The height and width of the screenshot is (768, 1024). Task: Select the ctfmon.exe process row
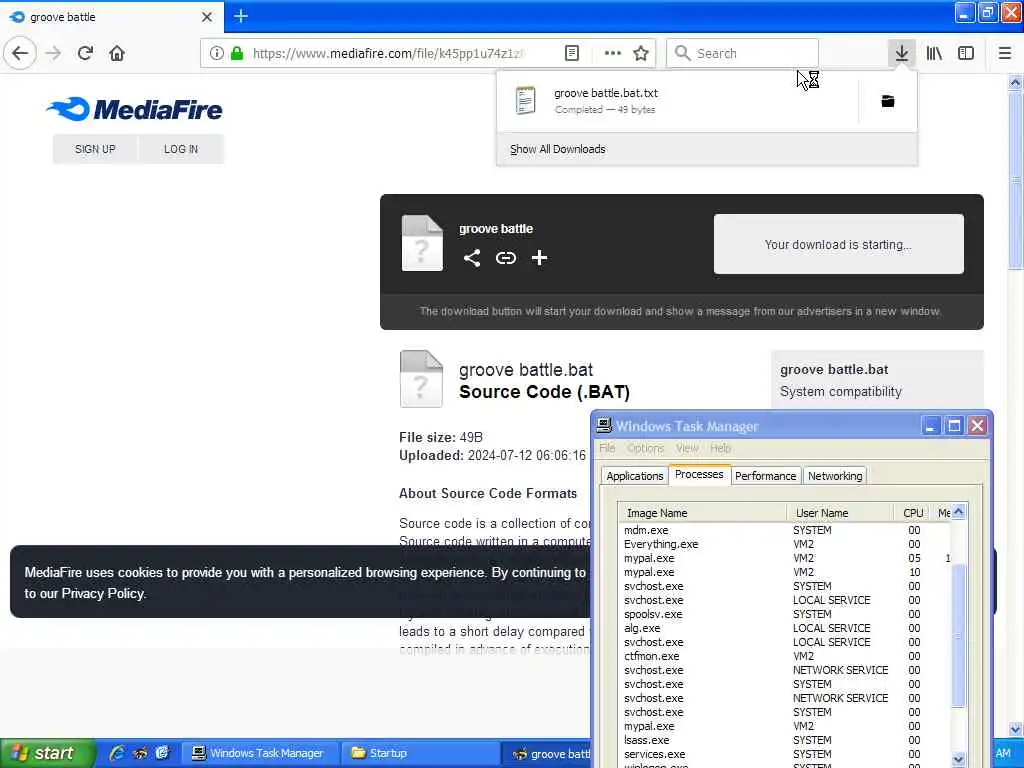[x=785, y=656]
